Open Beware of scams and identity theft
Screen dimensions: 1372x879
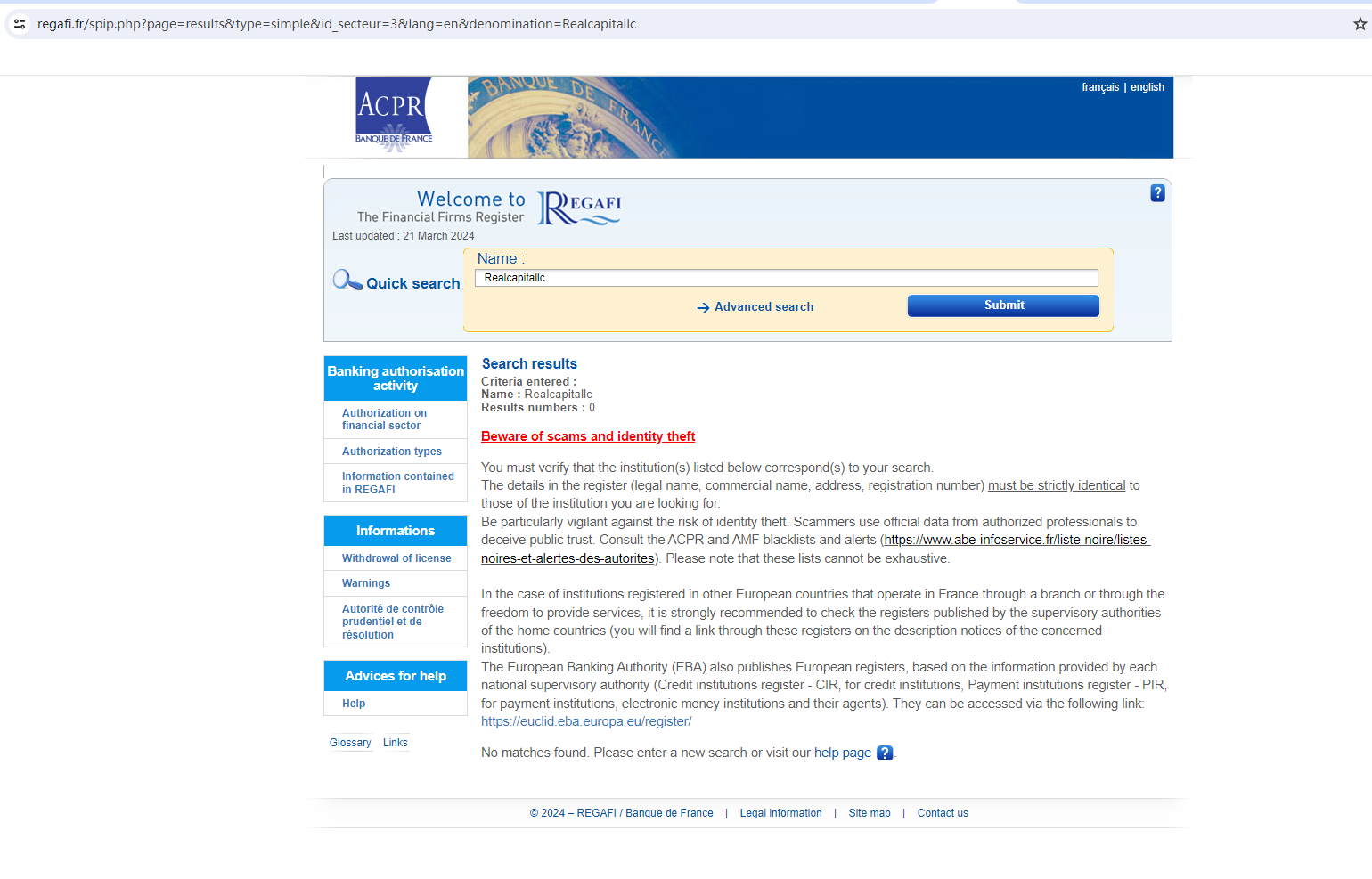coord(588,436)
